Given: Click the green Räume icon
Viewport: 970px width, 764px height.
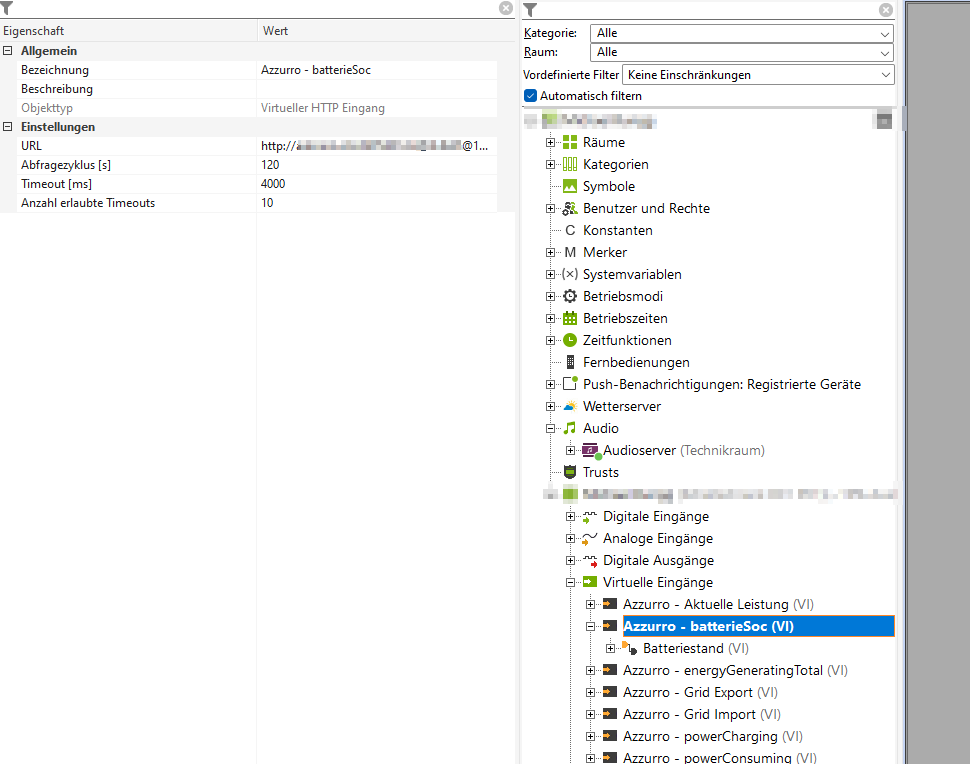Looking at the screenshot, I should pos(570,142).
